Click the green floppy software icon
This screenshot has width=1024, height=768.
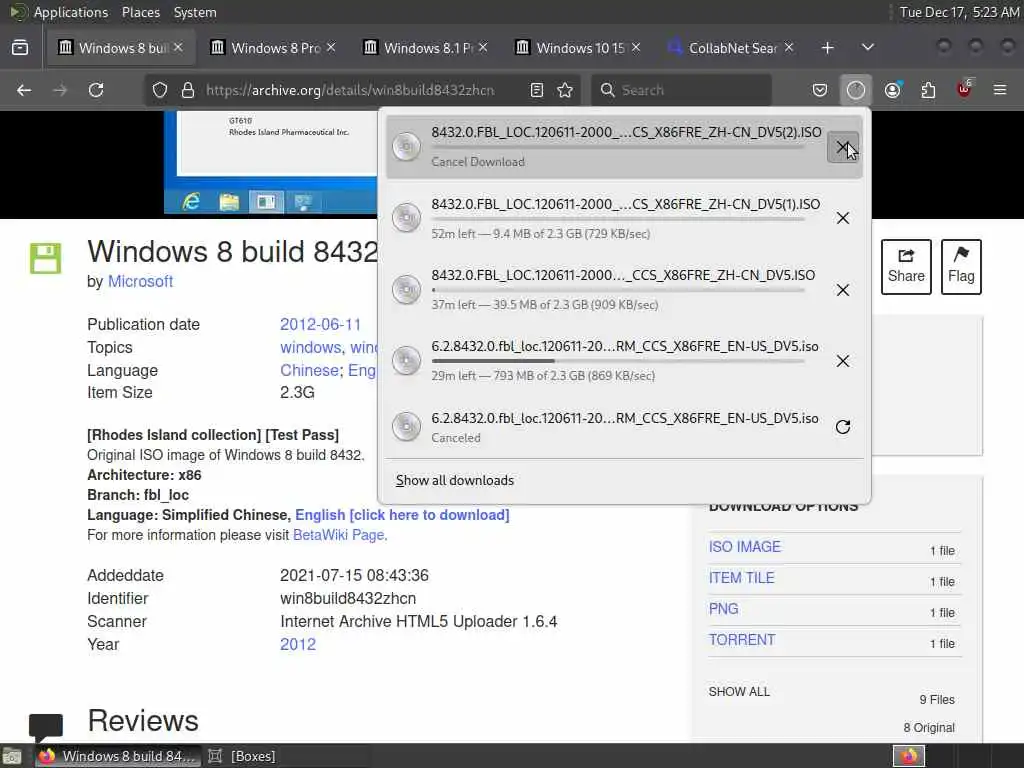pos(46,259)
